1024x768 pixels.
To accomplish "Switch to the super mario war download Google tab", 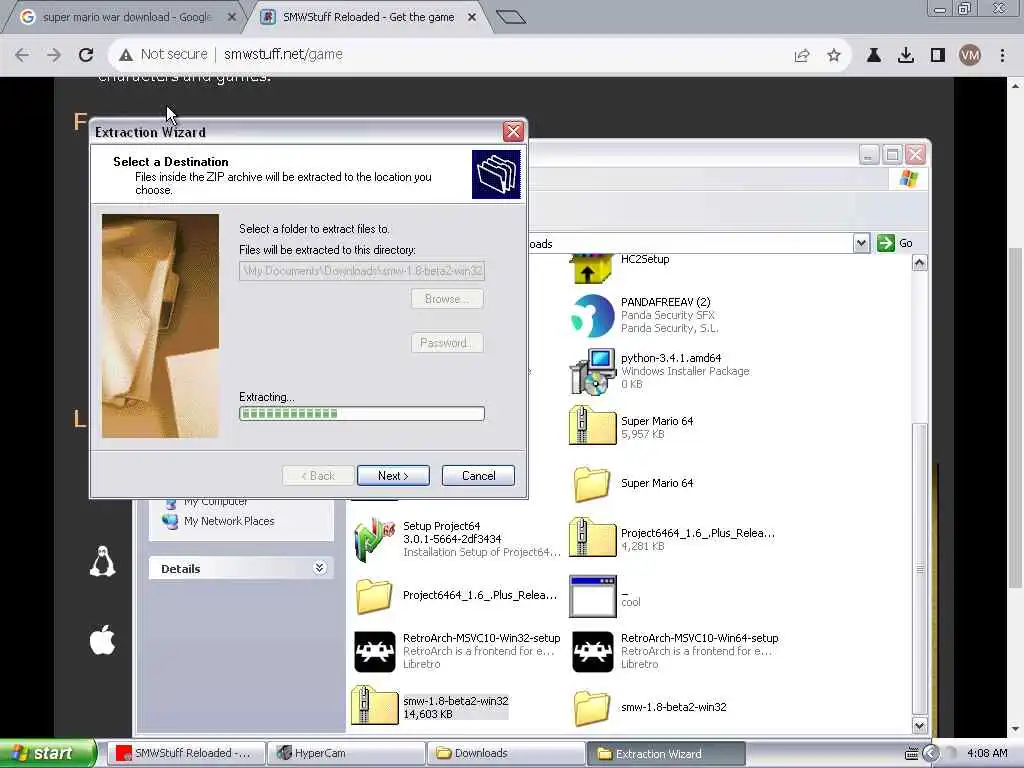I will click(126, 18).
